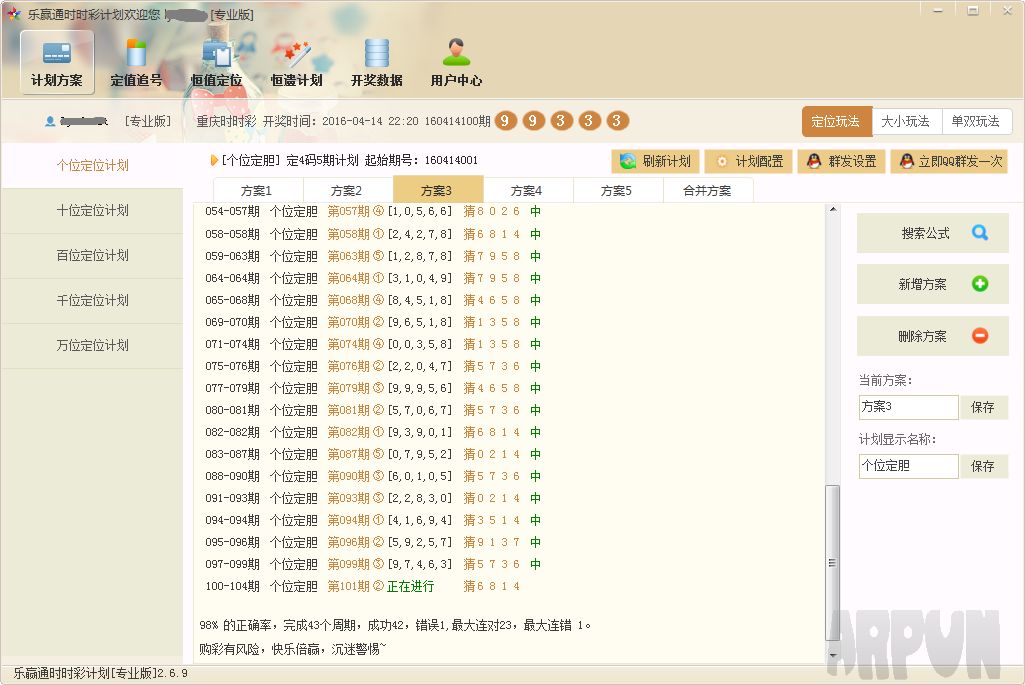The height and width of the screenshot is (685, 1025).
Task: Click the QQ penguin icon on 立即QQ群发一次
Action: coord(907,161)
